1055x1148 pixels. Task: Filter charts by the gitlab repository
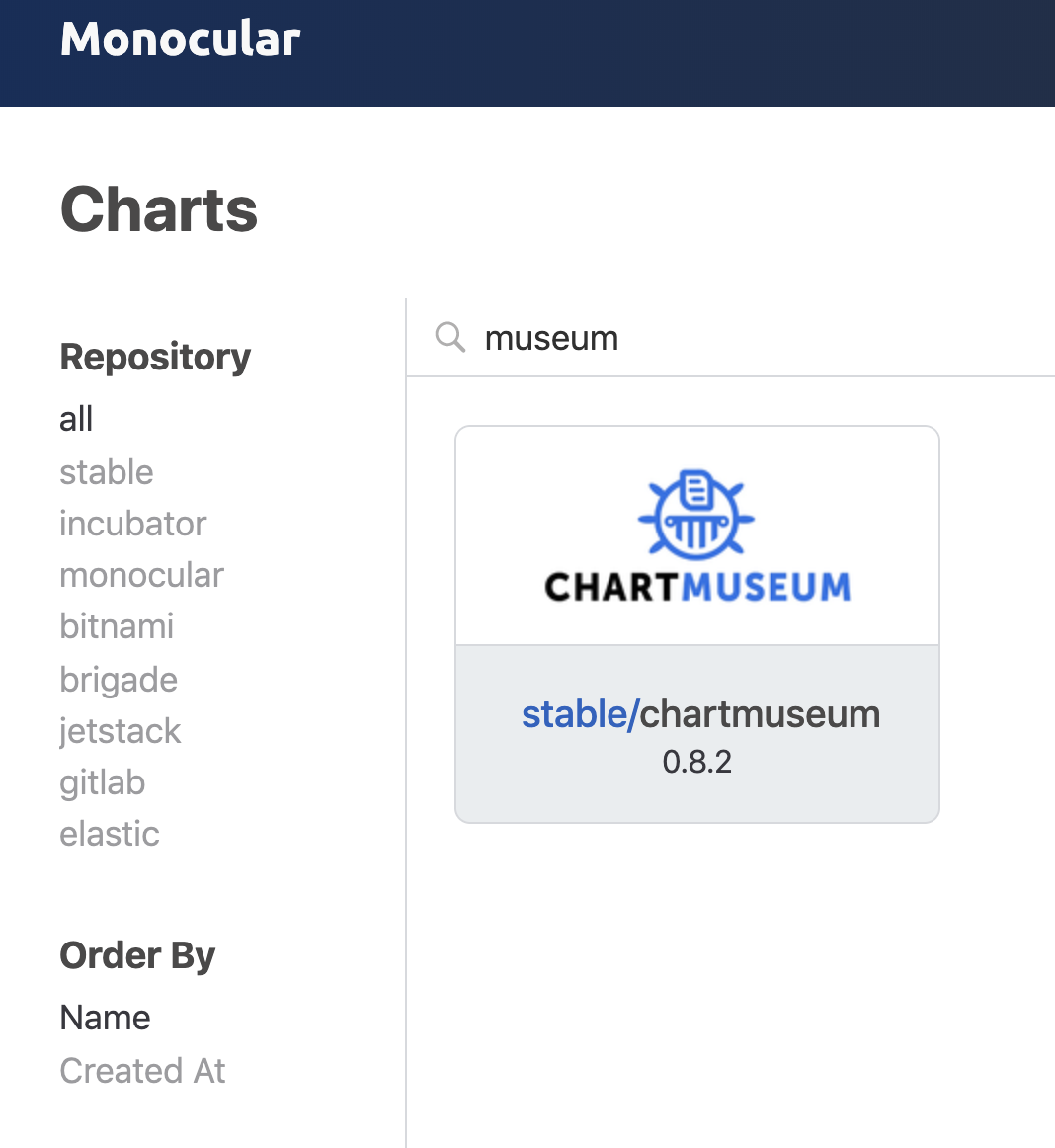(x=103, y=782)
